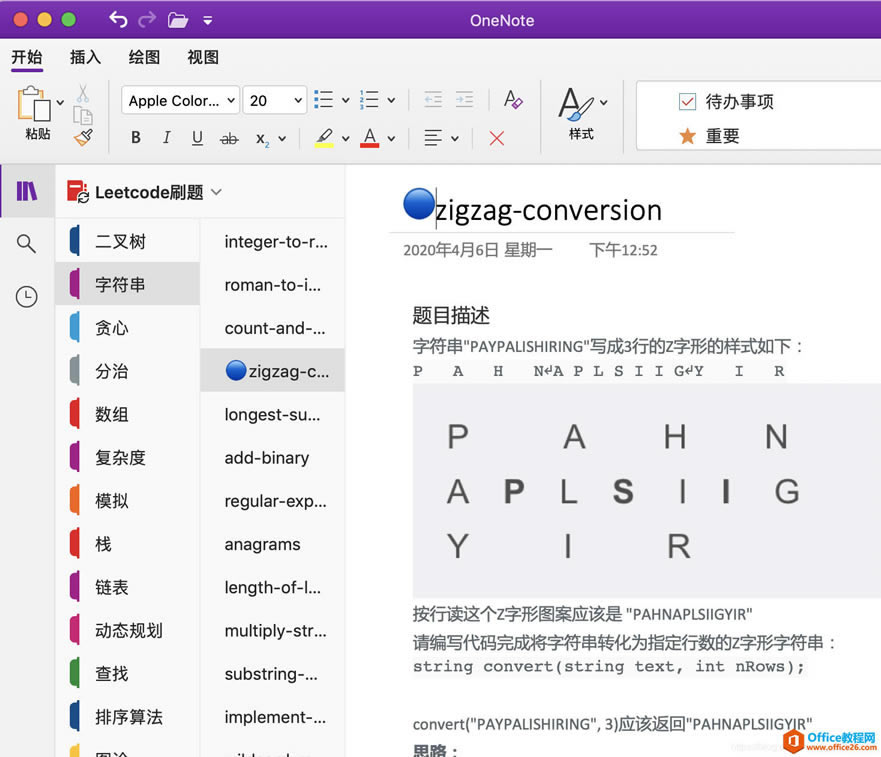881x757 pixels.
Task: Click the zigzag-conversion page title field
Action: [549, 210]
